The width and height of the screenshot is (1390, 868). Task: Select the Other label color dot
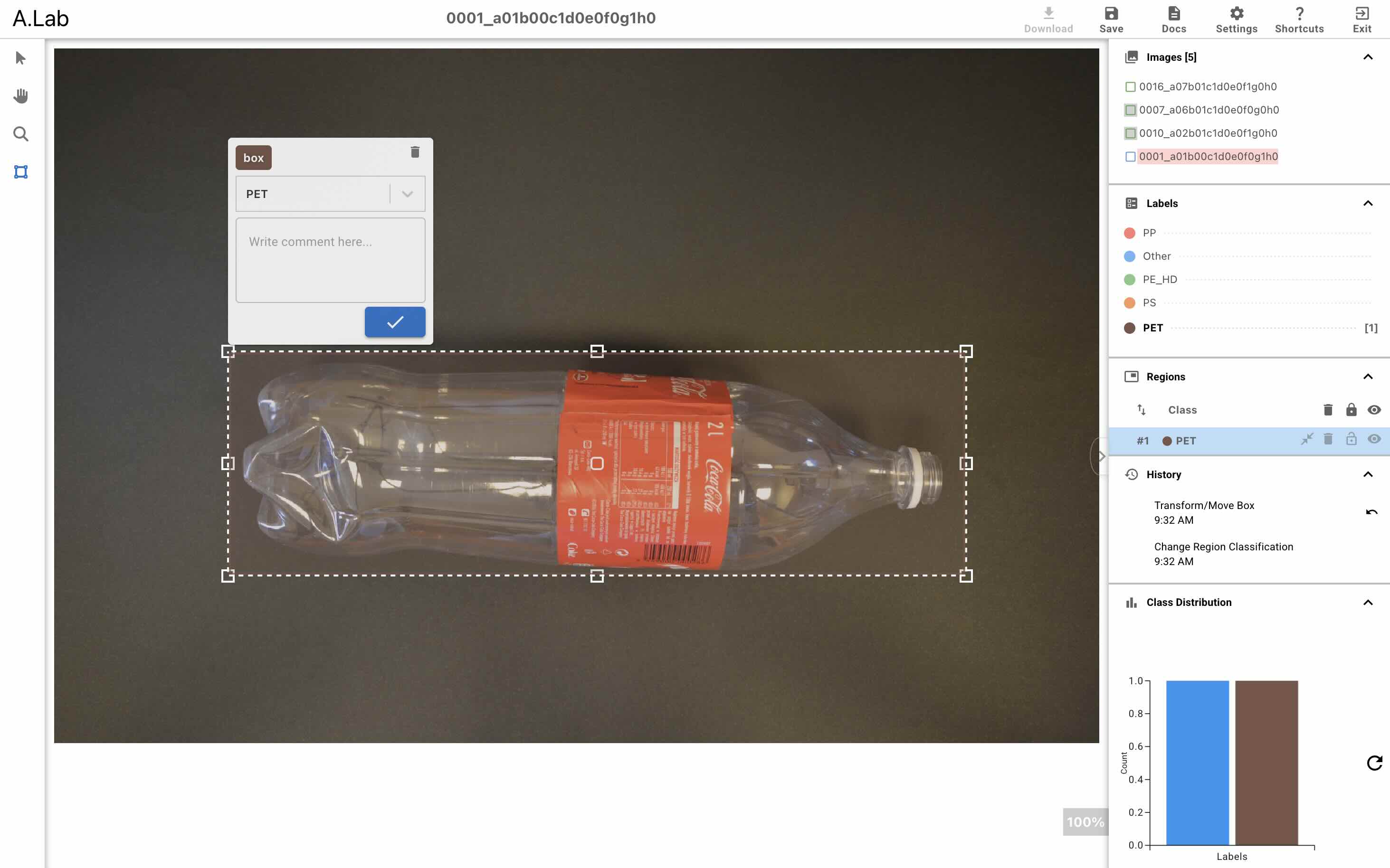coord(1129,256)
